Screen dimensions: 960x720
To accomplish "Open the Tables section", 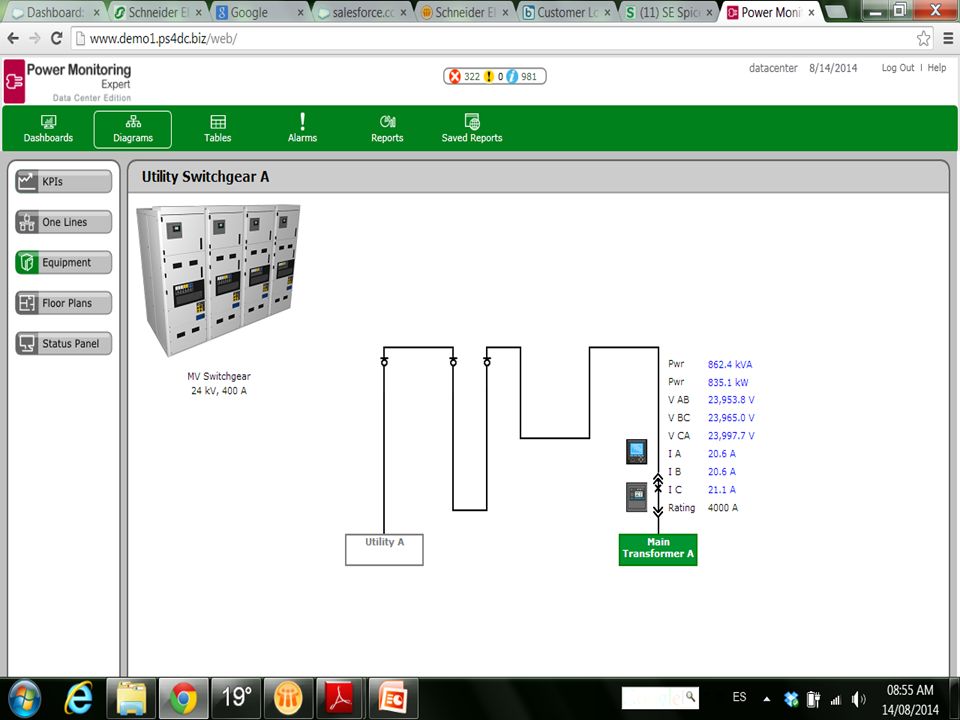I will (217, 129).
